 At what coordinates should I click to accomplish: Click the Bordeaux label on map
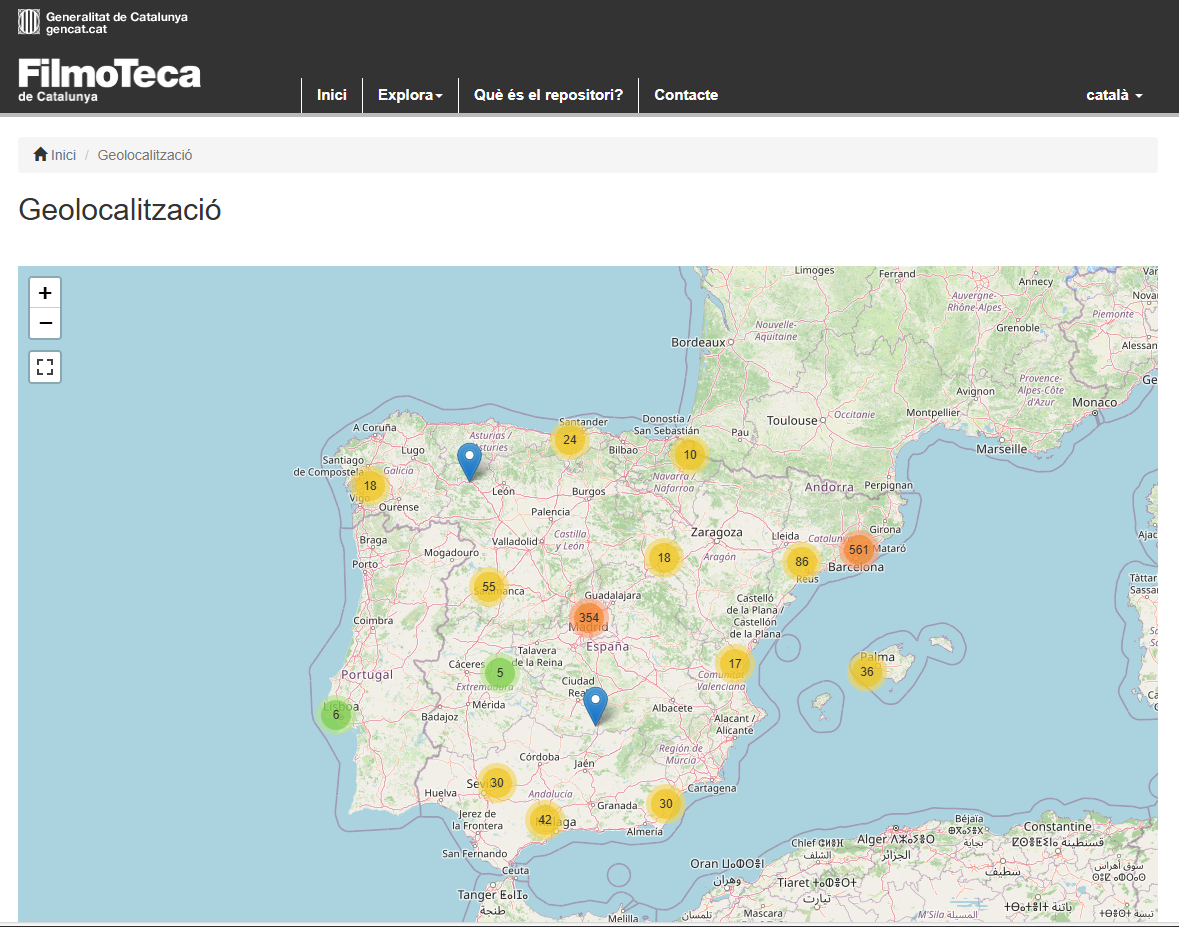[698, 342]
